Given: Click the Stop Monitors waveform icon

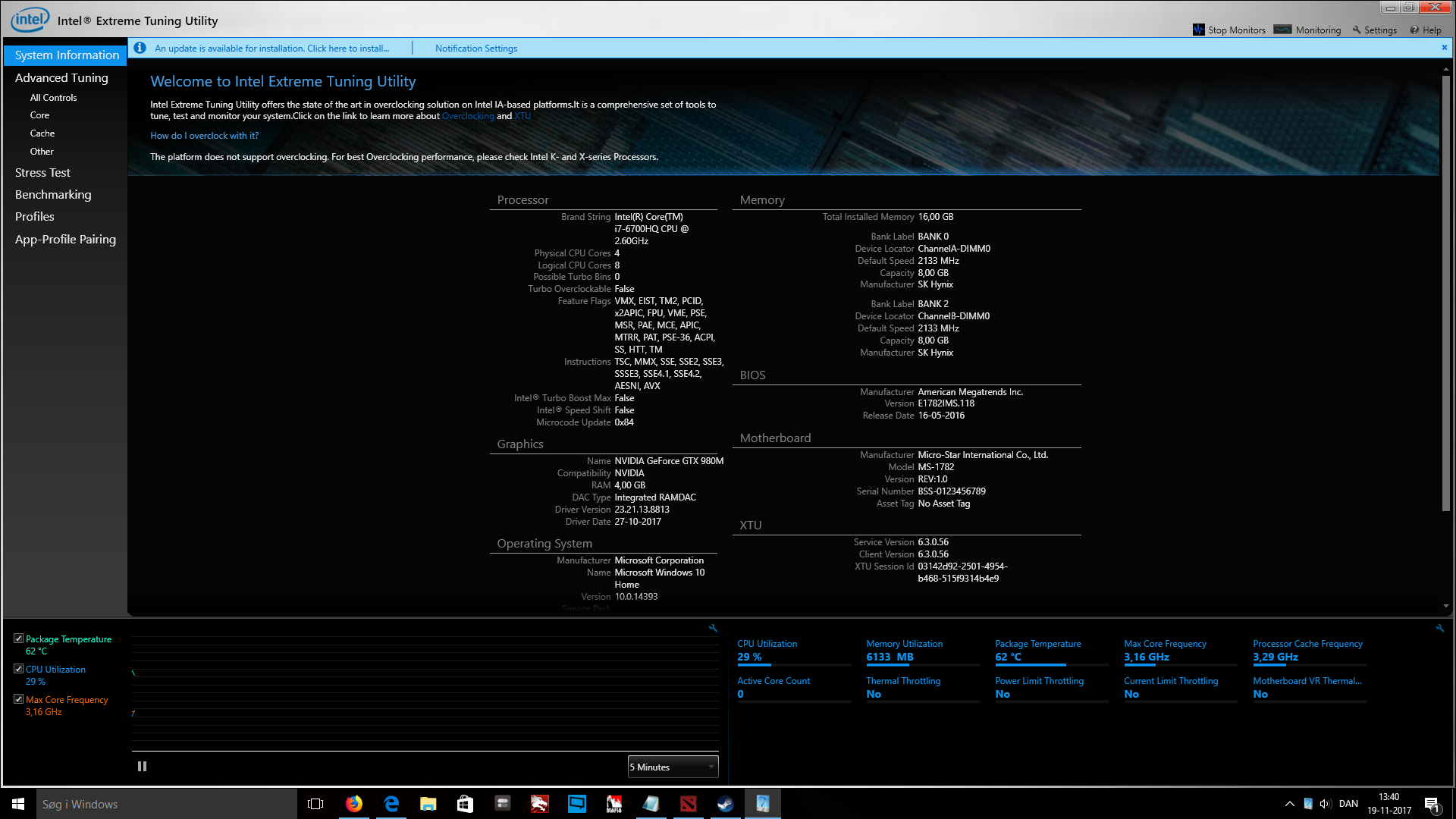Looking at the screenshot, I should click(1198, 30).
